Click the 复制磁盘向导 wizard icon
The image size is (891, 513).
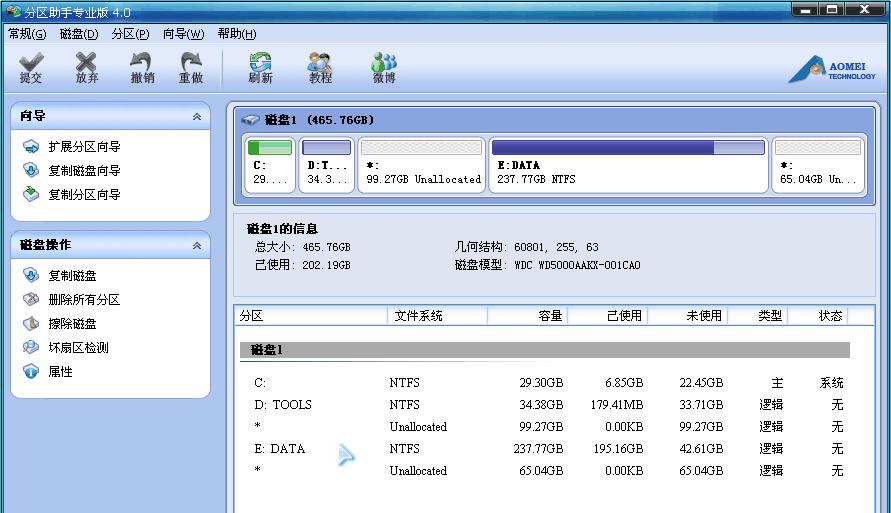pyautogui.click(x=31, y=170)
